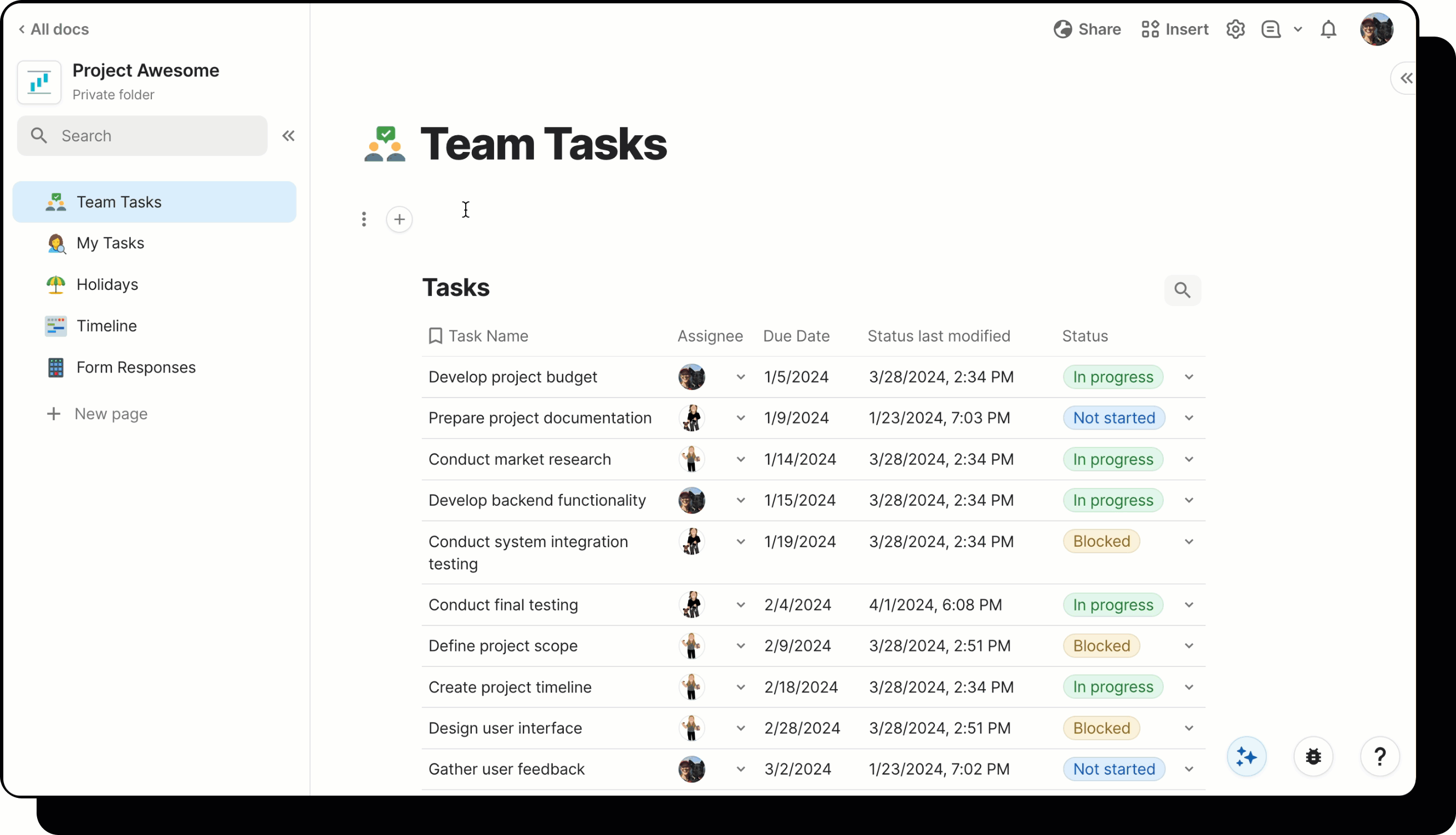Search the Tasks table with magnifier

pos(1182,290)
